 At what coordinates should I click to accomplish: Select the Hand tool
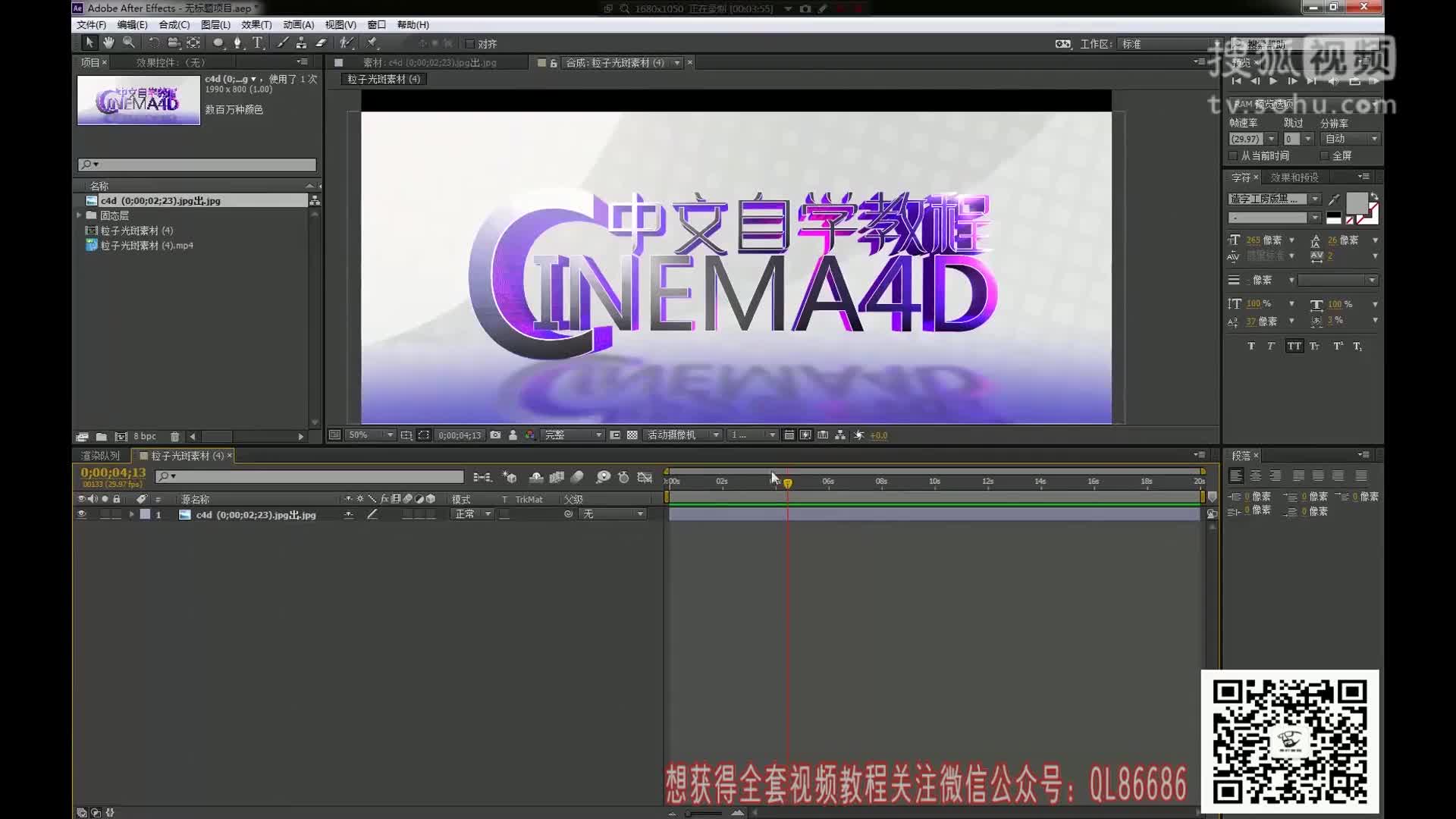click(109, 43)
